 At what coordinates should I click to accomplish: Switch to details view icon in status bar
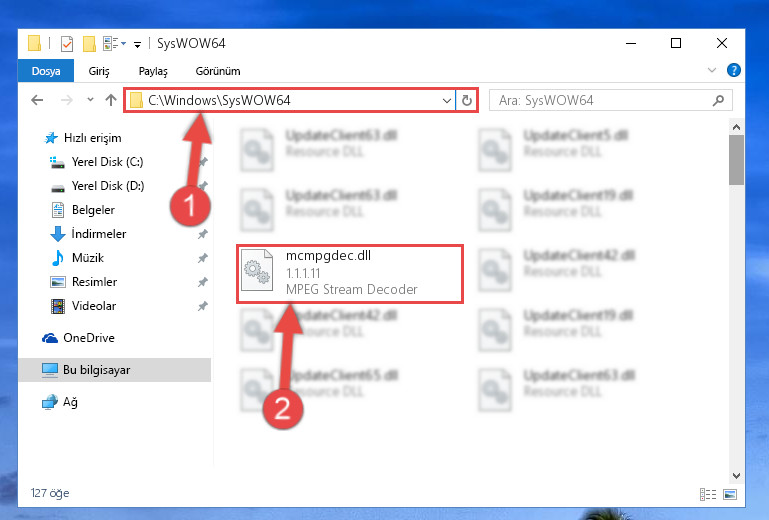(x=708, y=494)
